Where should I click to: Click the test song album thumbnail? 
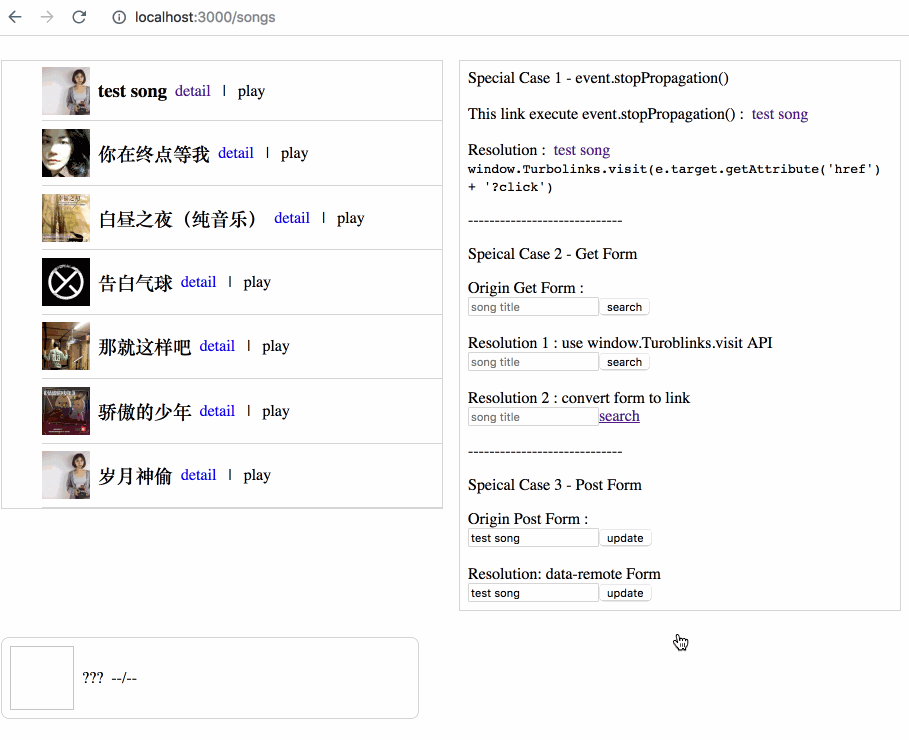66,91
